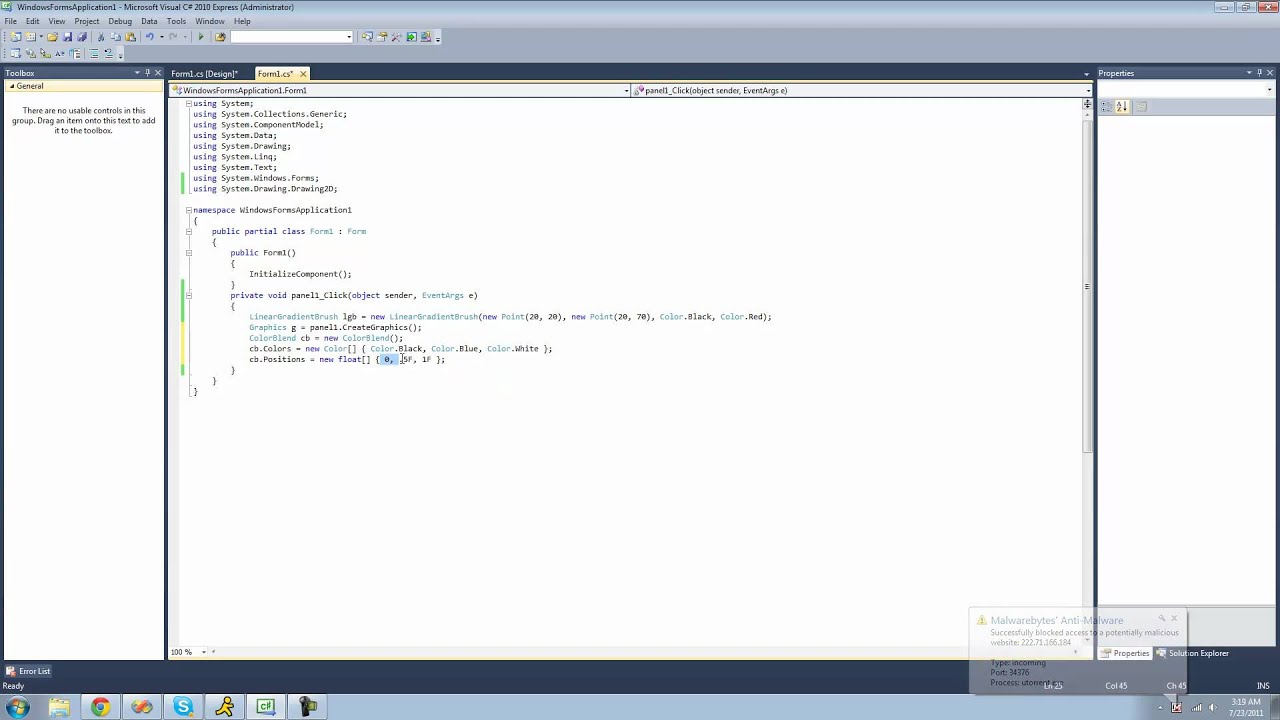The width and height of the screenshot is (1280, 720).
Task: Collapse the namespace WindowsFormsApplication1 code block
Action: click(188, 210)
